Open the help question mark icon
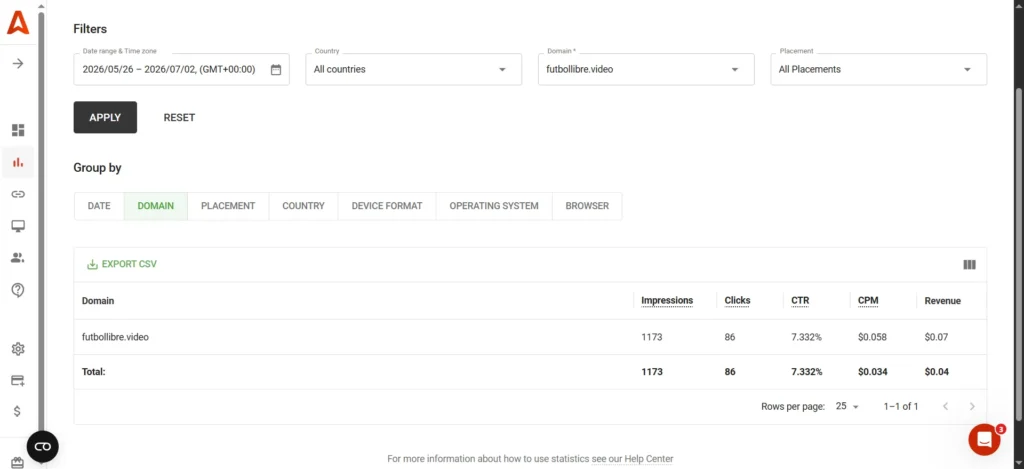 pyautogui.click(x=18, y=290)
